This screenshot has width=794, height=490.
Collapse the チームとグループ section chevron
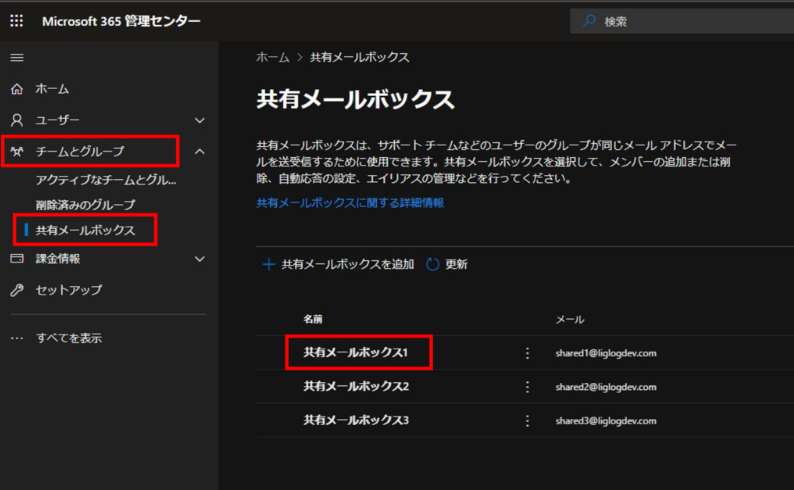point(200,151)
